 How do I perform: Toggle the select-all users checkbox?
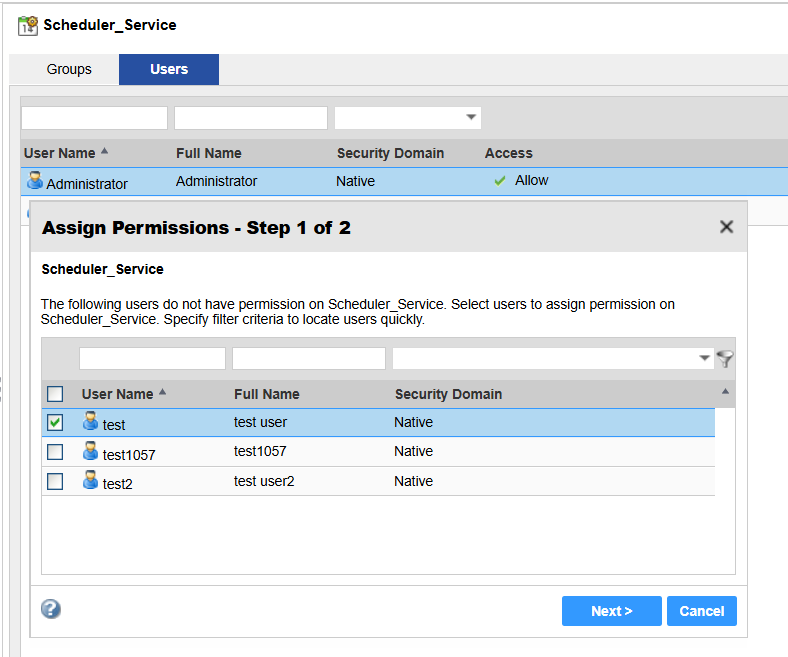click(x=55, y=394)
